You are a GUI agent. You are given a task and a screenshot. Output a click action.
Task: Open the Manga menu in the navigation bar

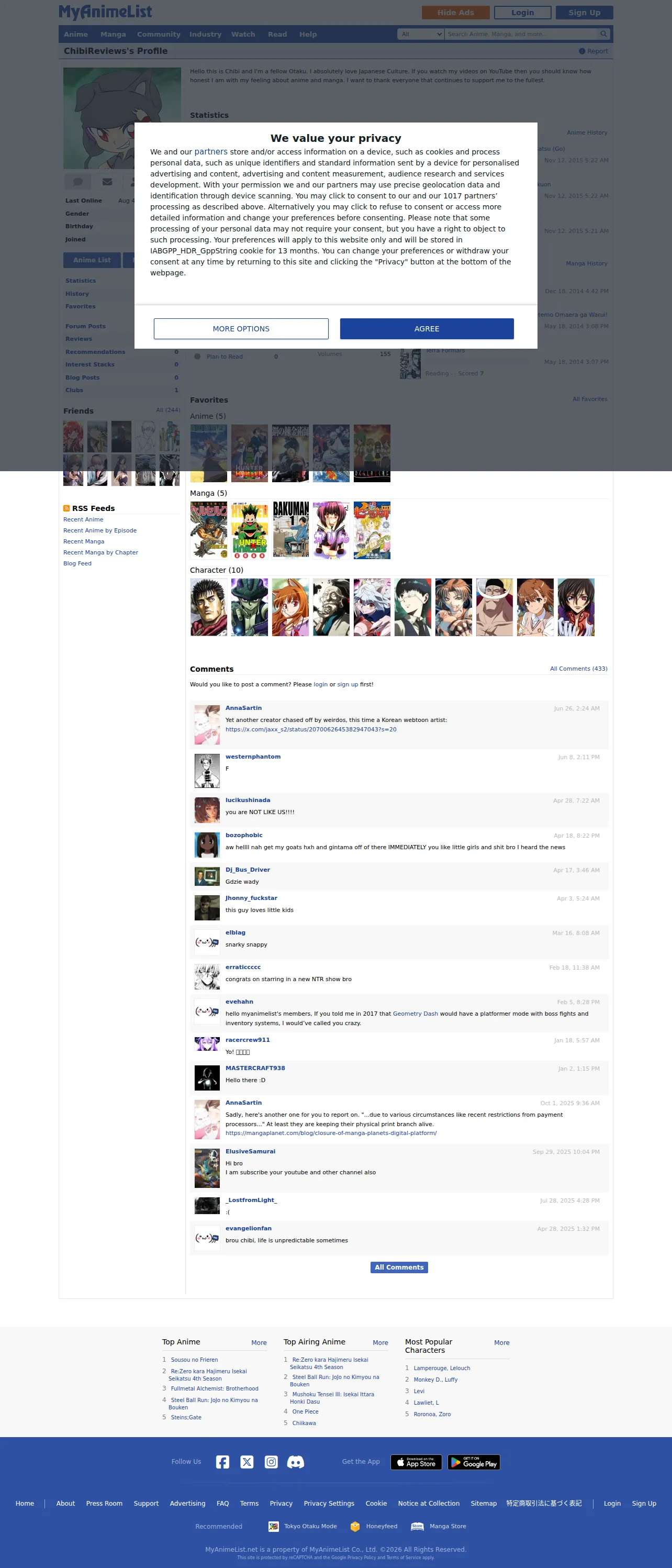click(113, 34)
